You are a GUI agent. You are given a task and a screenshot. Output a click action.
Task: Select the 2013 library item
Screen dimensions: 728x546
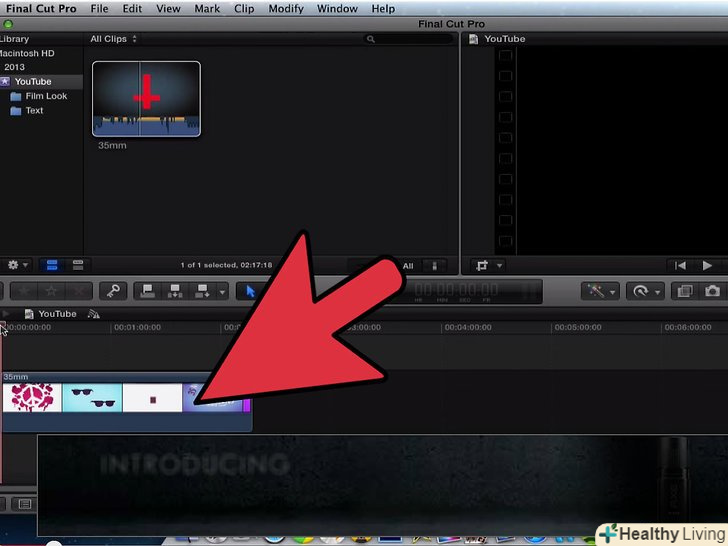(14, 67)
